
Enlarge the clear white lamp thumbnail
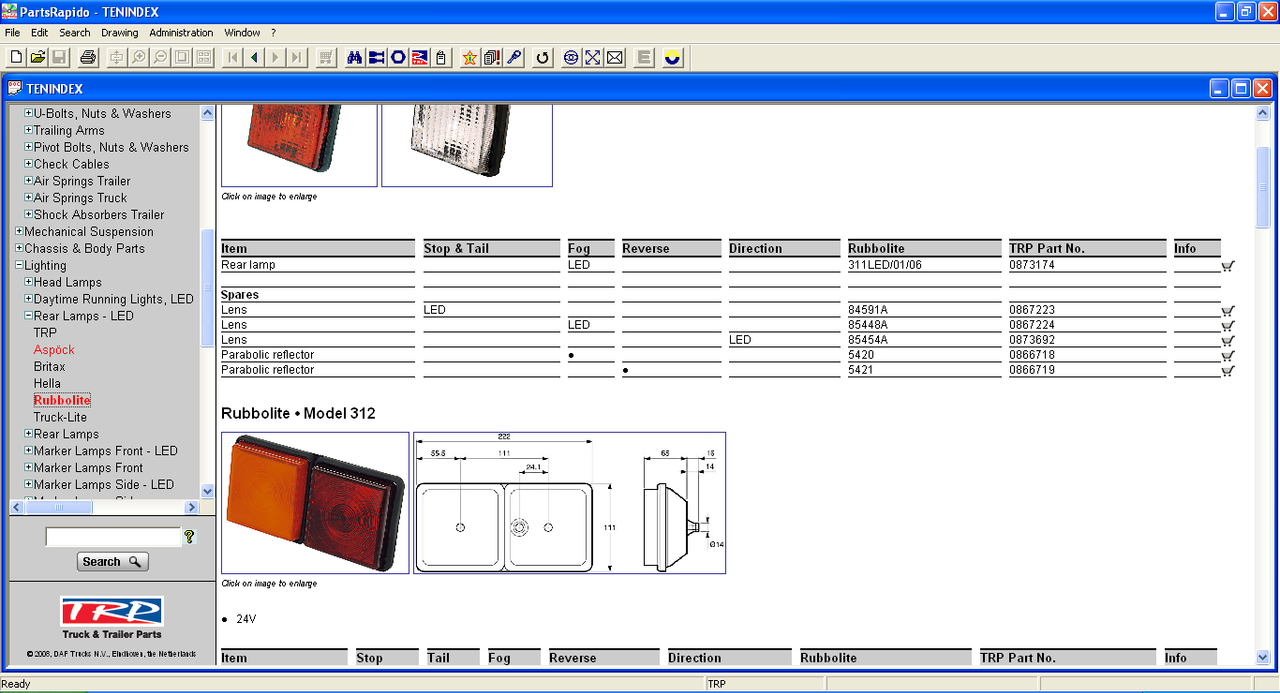(x=467, y=146)
